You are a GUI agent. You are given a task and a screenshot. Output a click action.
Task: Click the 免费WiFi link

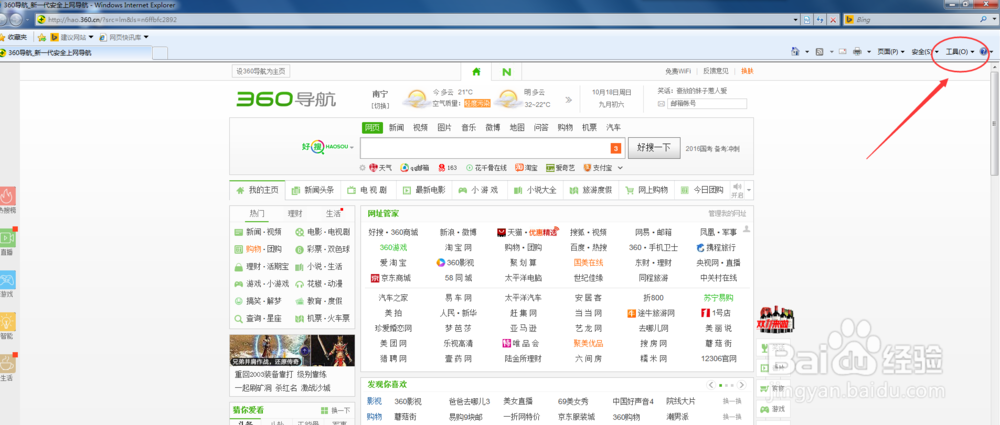click(678, 71)
